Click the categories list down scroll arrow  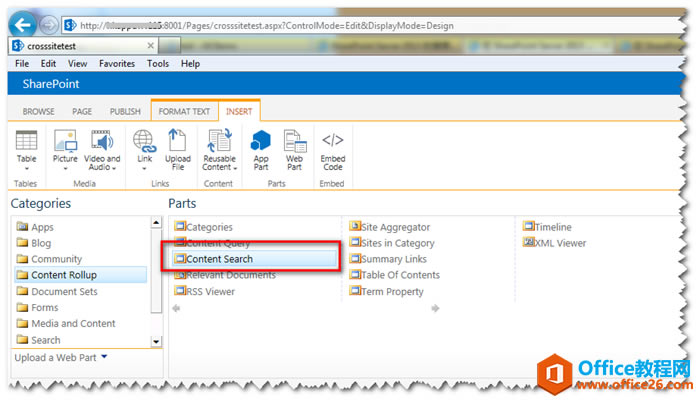(x=156, y=342)
